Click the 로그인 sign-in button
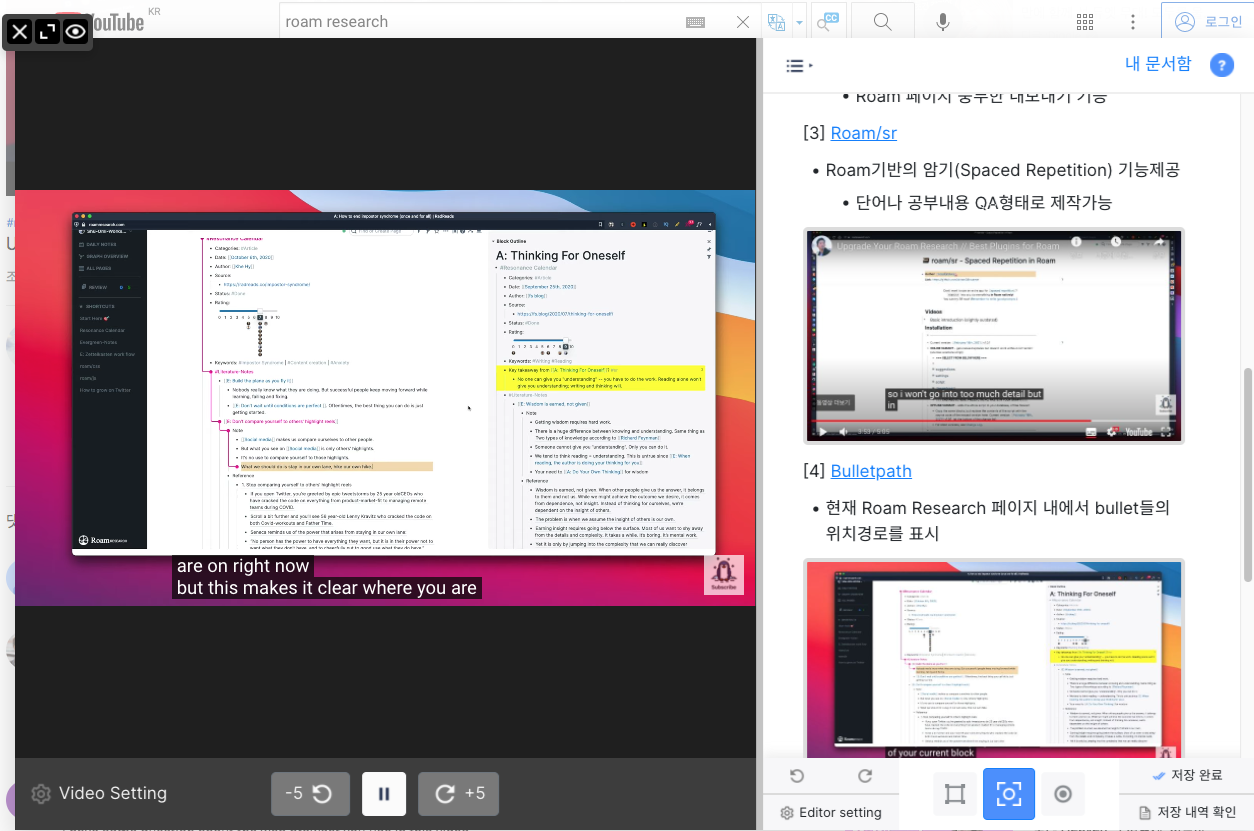The height and width of the screenshot is (831, 1254). coord(1207,21)
